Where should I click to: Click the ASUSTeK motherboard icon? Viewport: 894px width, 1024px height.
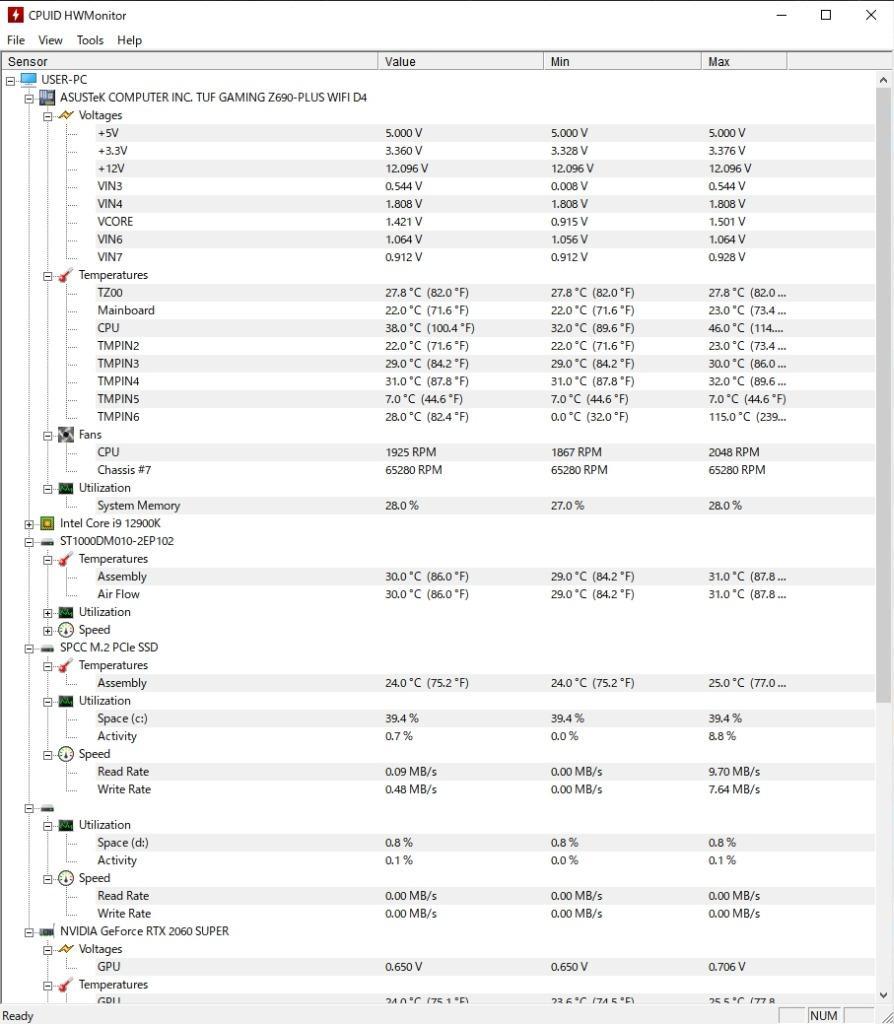47,97
